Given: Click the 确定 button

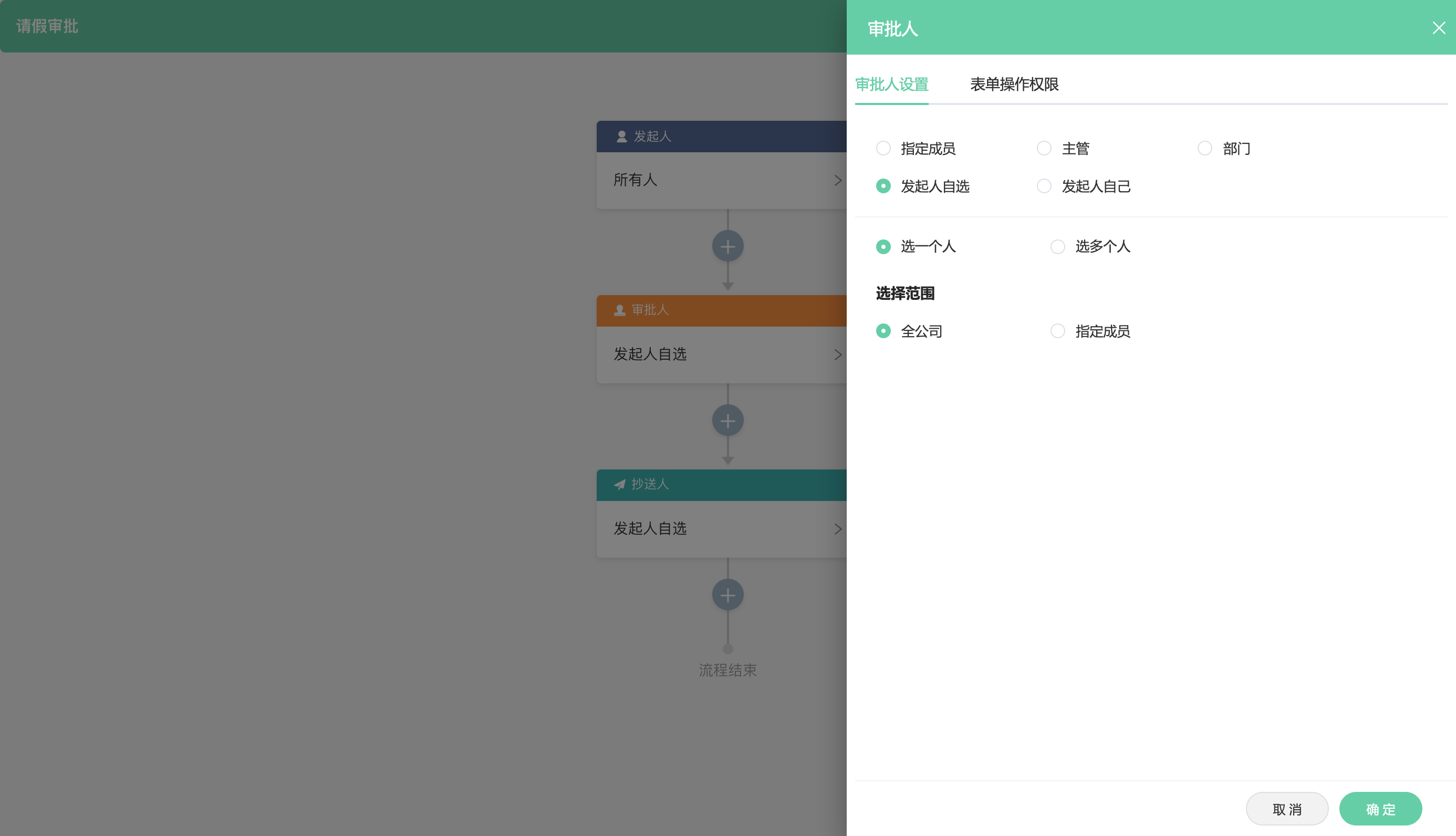Looking at the screenshot, I should click(x=1380, y=809).
